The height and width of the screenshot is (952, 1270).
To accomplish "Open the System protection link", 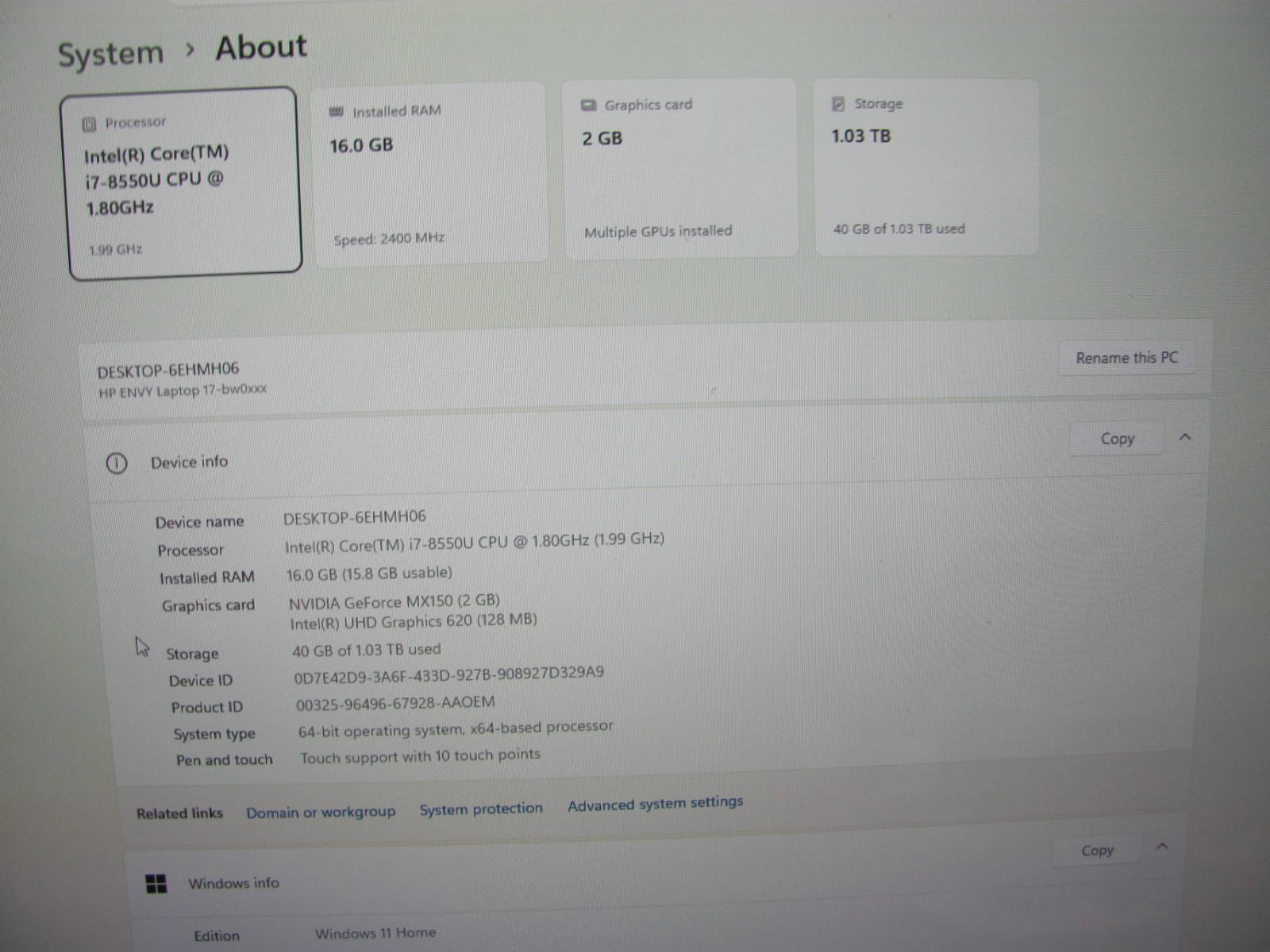I will pos(481,808).
